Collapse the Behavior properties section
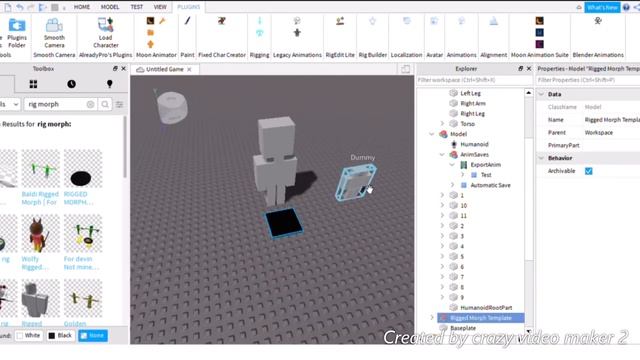This screenshot has height=360, width=640. (542, 158)
